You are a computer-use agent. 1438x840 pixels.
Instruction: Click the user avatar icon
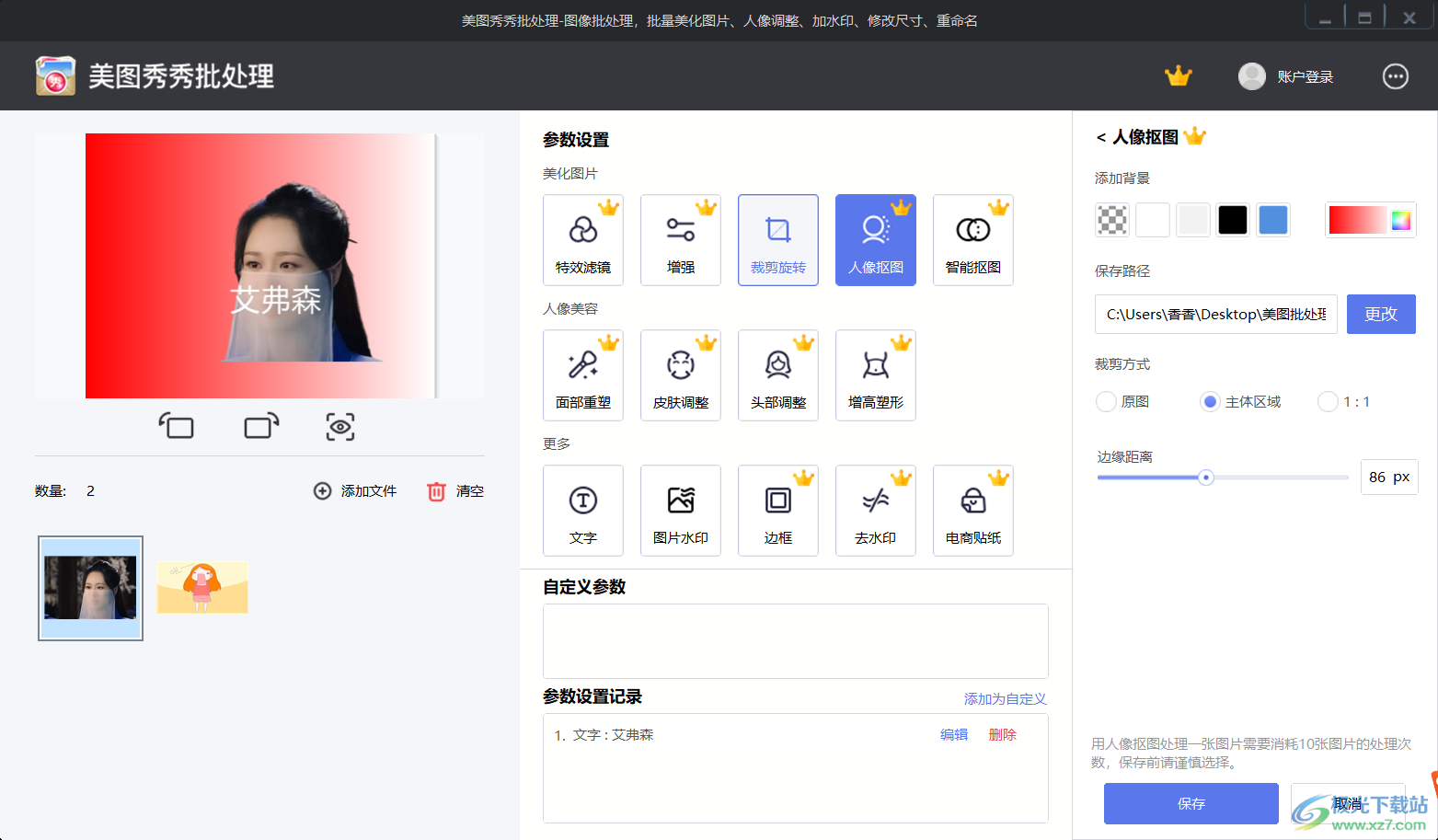click(1251, 76)
